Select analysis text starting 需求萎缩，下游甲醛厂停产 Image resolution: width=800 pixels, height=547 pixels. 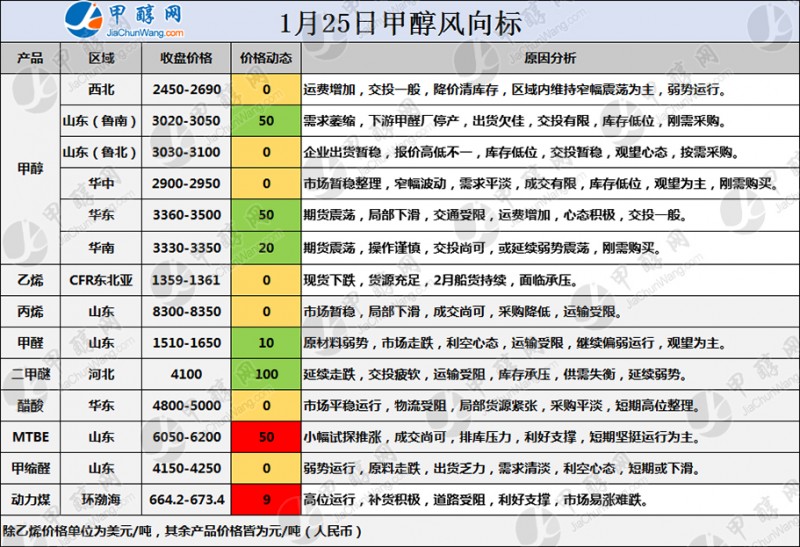coord(514,121)
